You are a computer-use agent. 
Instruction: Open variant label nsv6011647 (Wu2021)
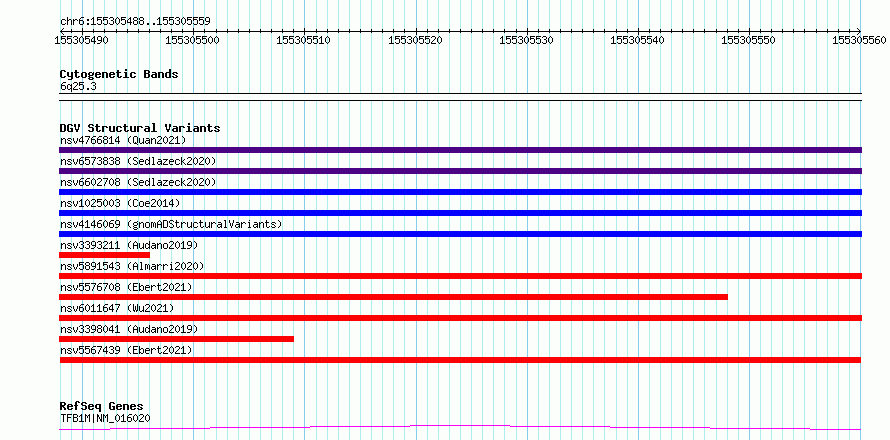click(x=117, y=308)
